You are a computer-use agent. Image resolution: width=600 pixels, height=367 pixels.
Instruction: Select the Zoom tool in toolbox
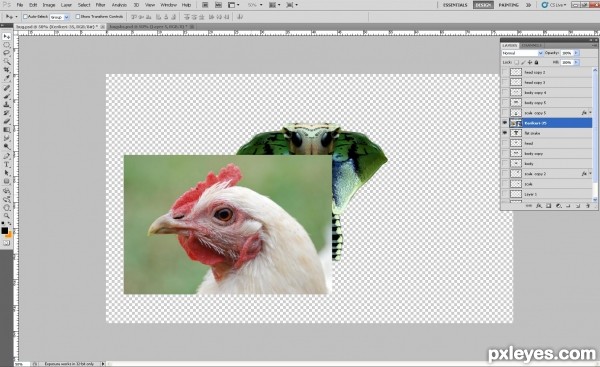coord(7,216)
